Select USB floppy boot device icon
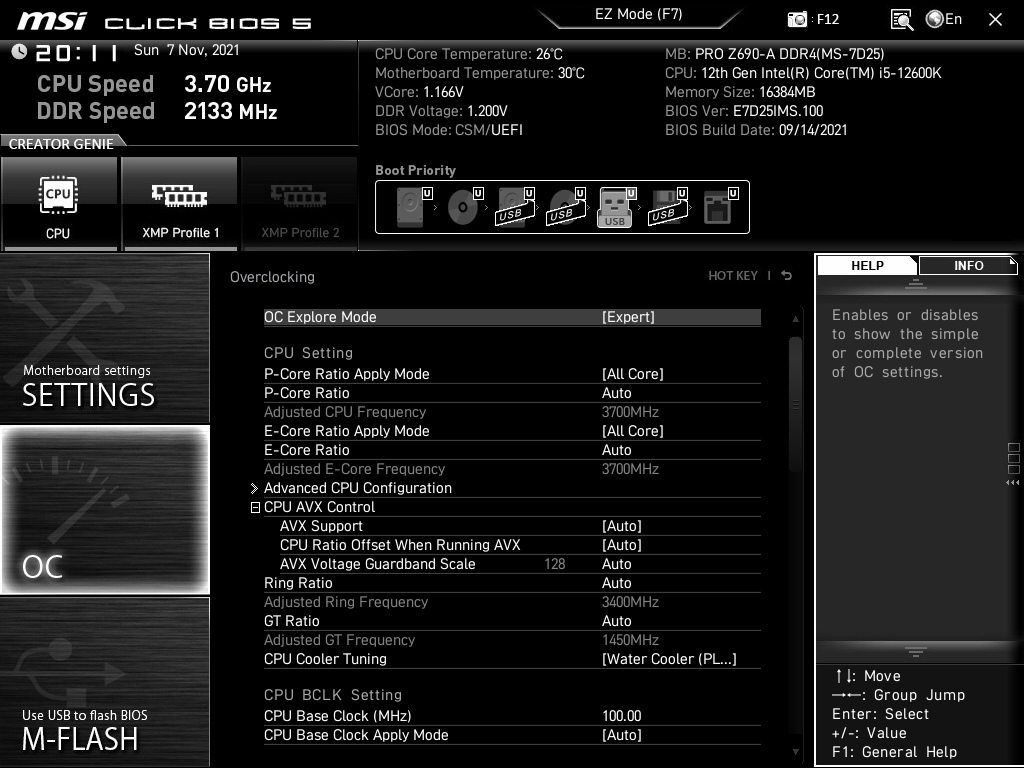 (667, 207)
